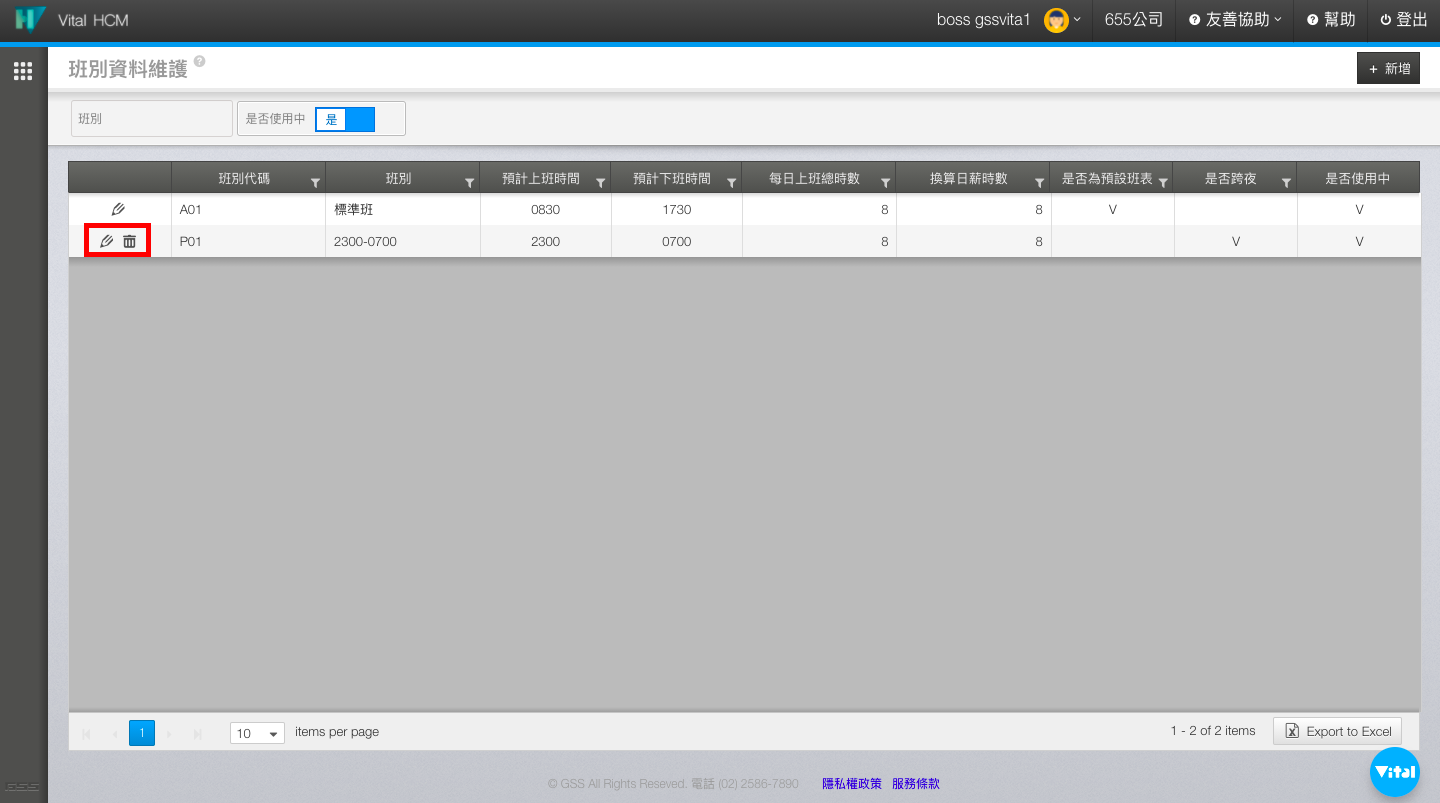
Task: Click the 新增 button
Action: click(x=1388, y=69)
